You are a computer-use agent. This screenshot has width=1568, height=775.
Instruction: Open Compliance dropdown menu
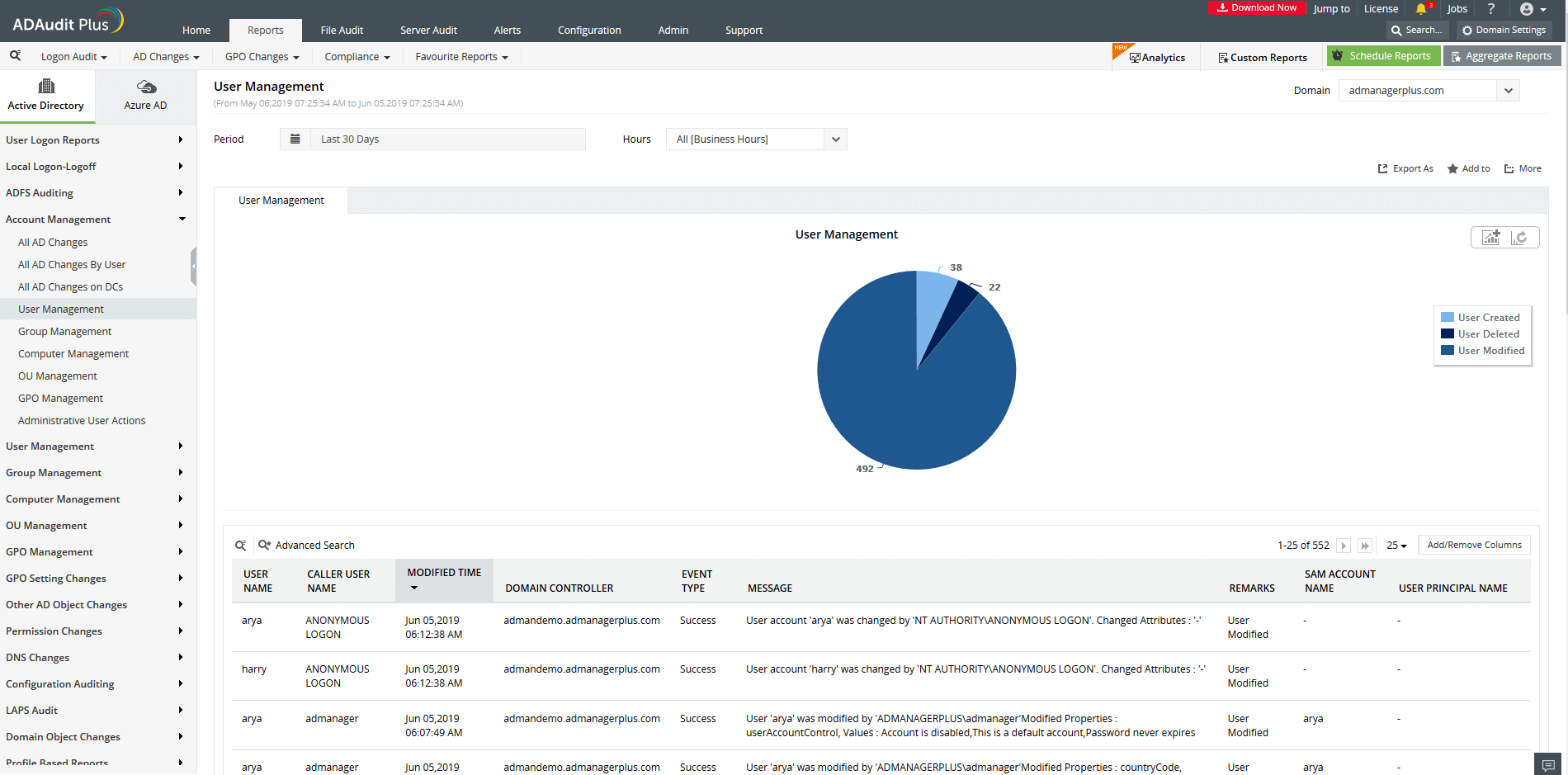coord(357,57)
